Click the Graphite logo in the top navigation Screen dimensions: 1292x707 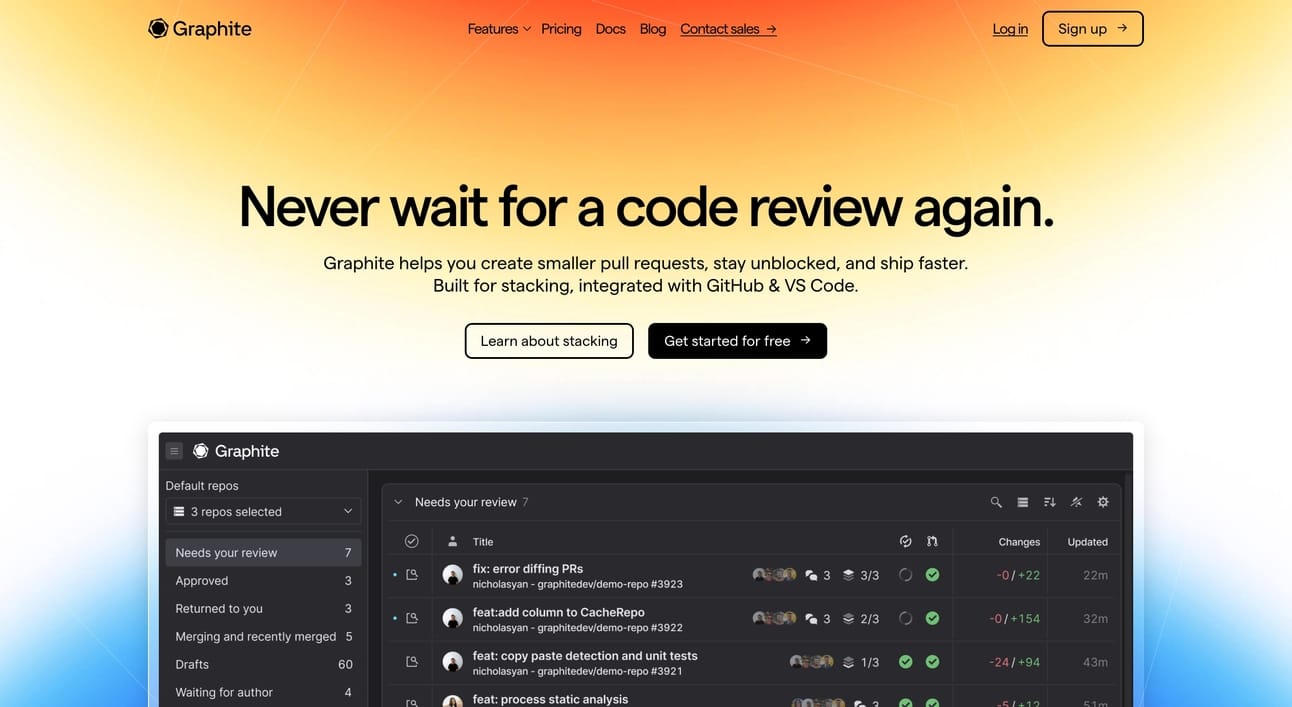[200, 29]
